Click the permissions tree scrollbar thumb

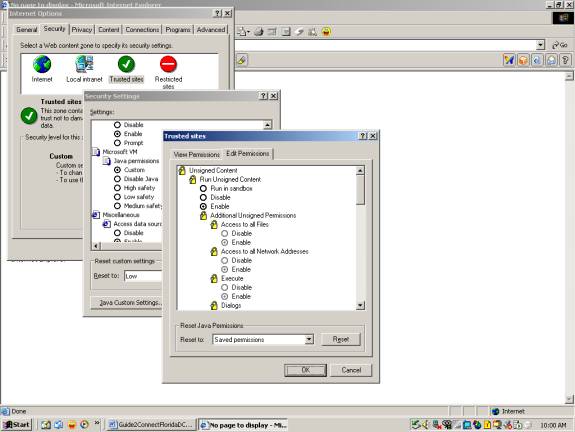tap(360, 190)
